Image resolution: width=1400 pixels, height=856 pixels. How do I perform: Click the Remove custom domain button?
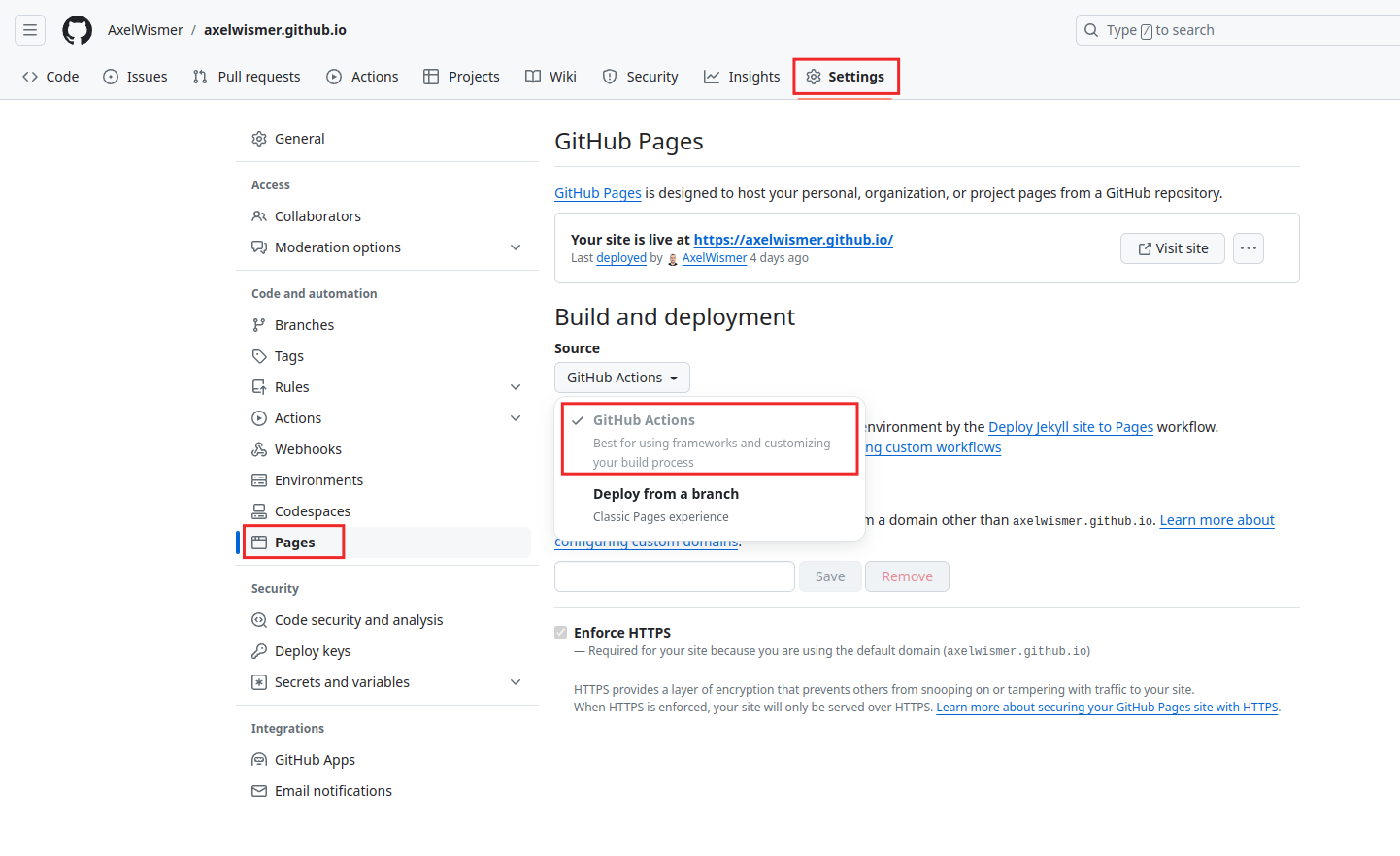907,576
